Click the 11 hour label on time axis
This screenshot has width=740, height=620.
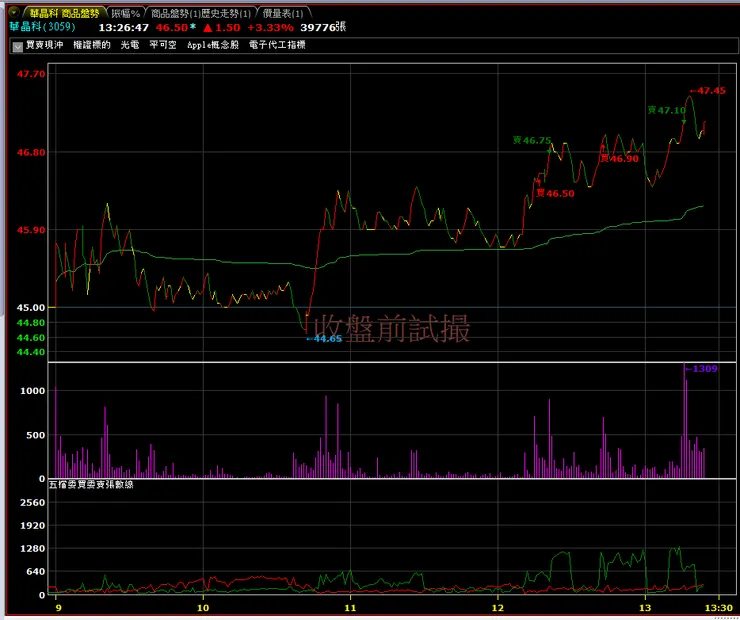pyautogui.click(x=350, y=607)
